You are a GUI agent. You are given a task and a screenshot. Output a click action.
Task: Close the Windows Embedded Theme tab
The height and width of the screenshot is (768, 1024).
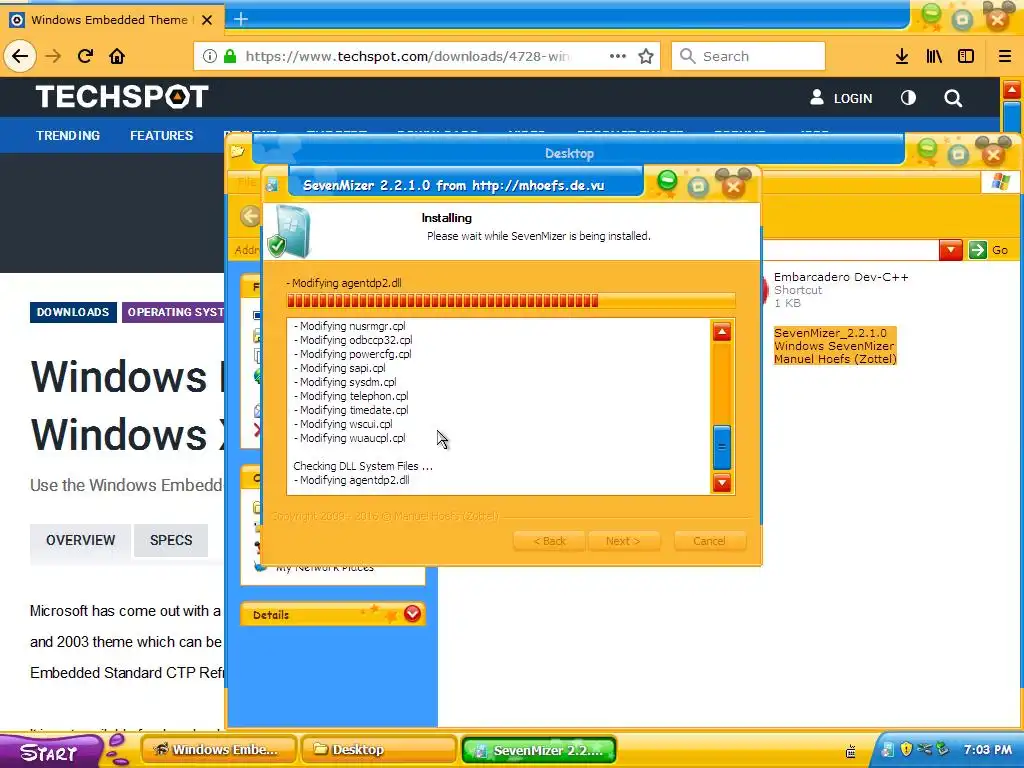coord(207,20)
